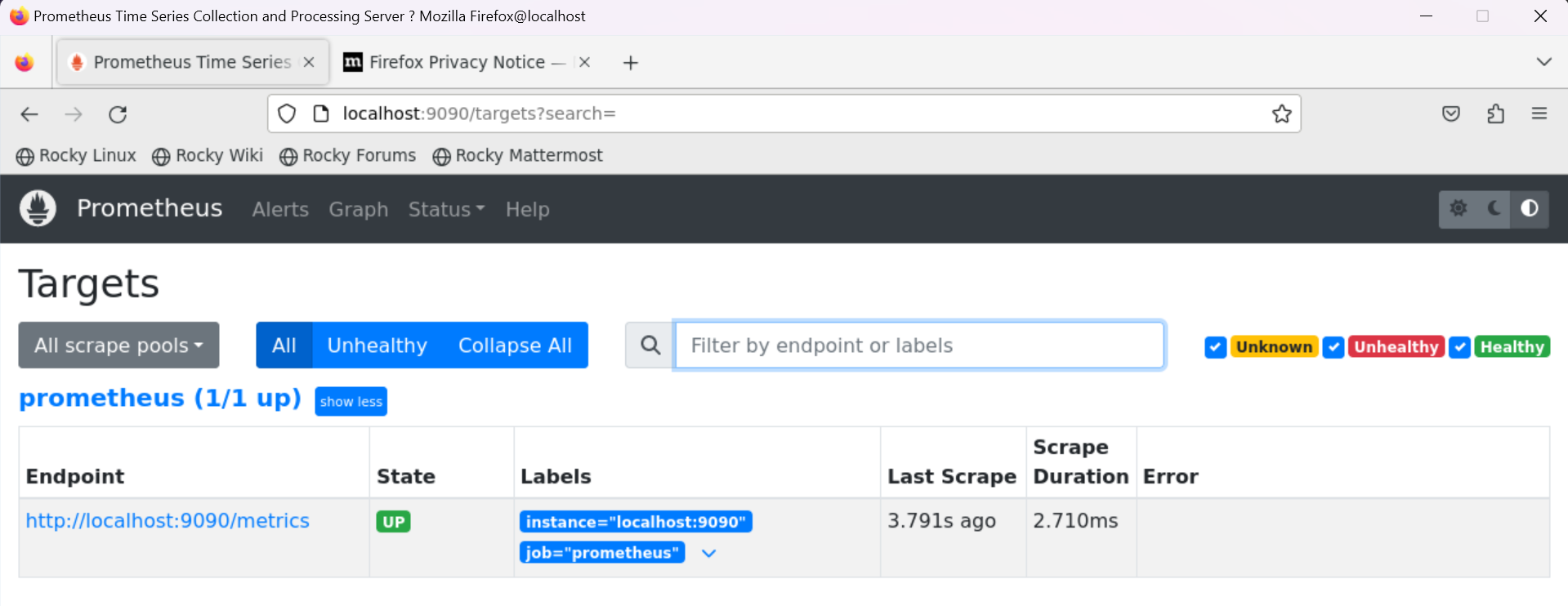This screenshot has width=1568, height=606.
Task: Open the Rocky Mattermost bookmark
Action: pos(517,156)
